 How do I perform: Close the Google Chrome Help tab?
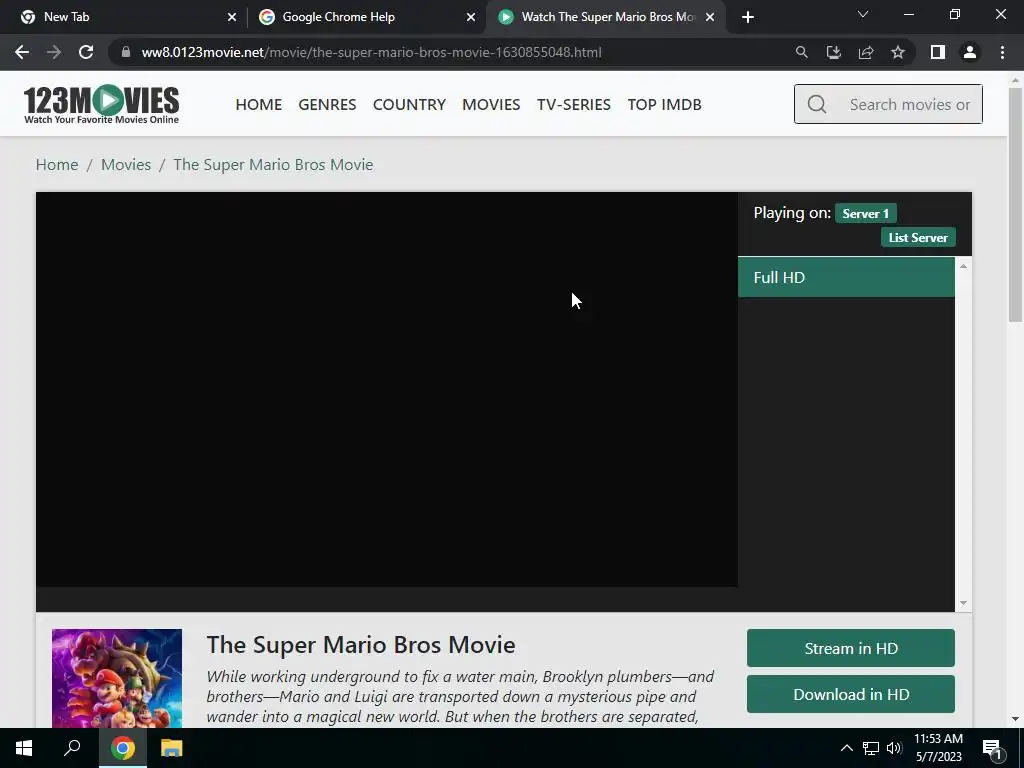pos(471,17)
